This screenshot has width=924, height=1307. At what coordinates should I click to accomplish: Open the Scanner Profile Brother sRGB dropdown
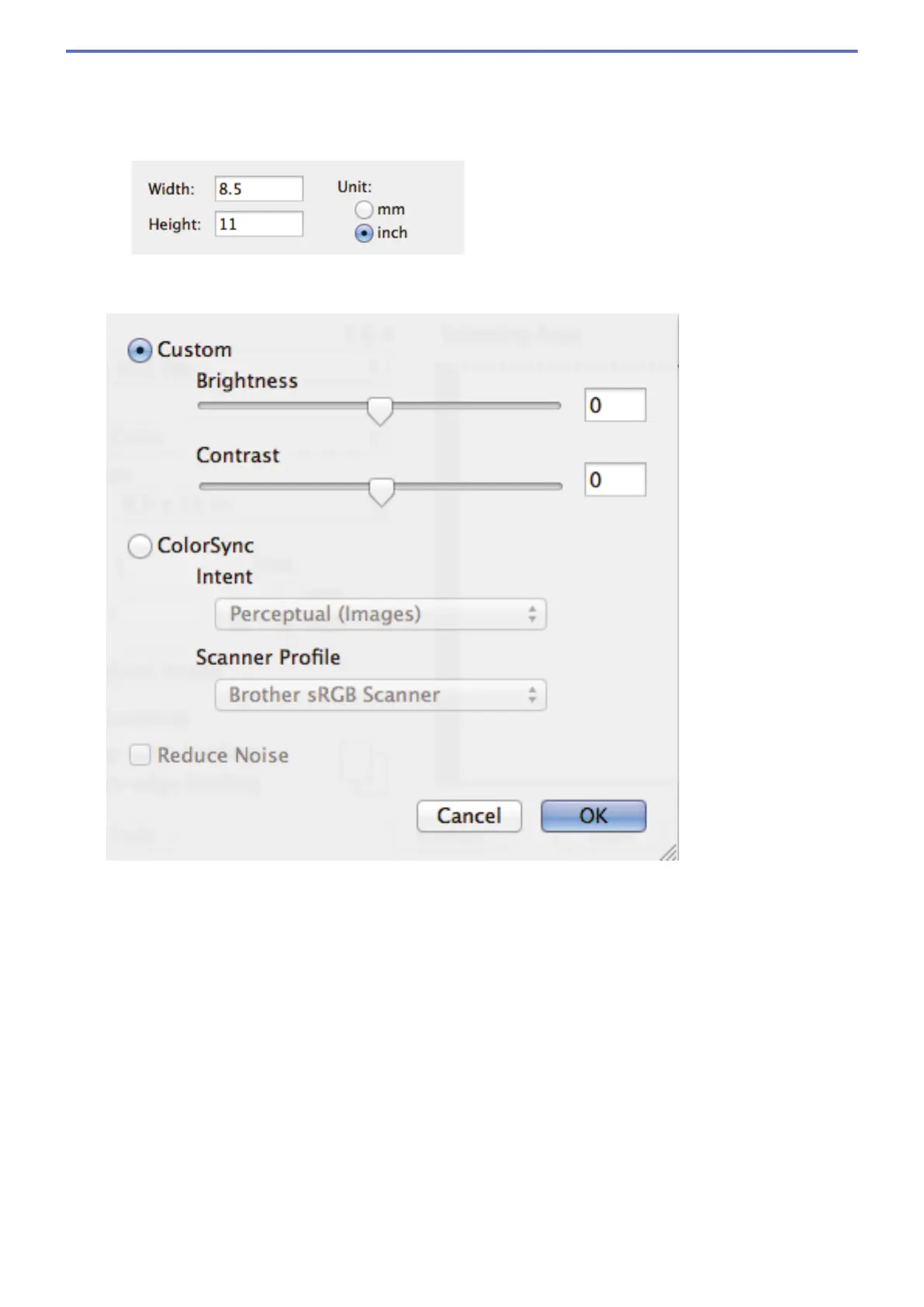click(x=381, y=695)
